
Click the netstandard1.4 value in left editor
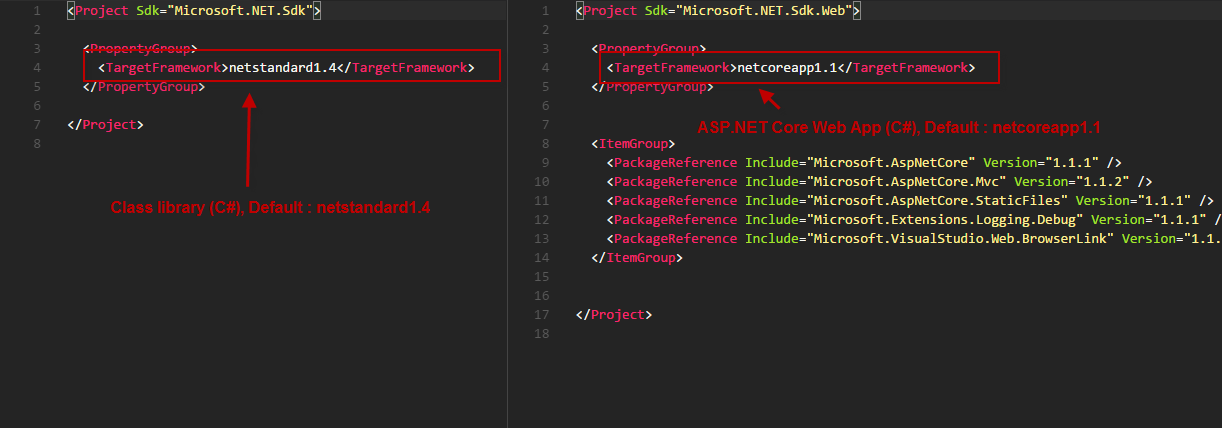(281, 68)
